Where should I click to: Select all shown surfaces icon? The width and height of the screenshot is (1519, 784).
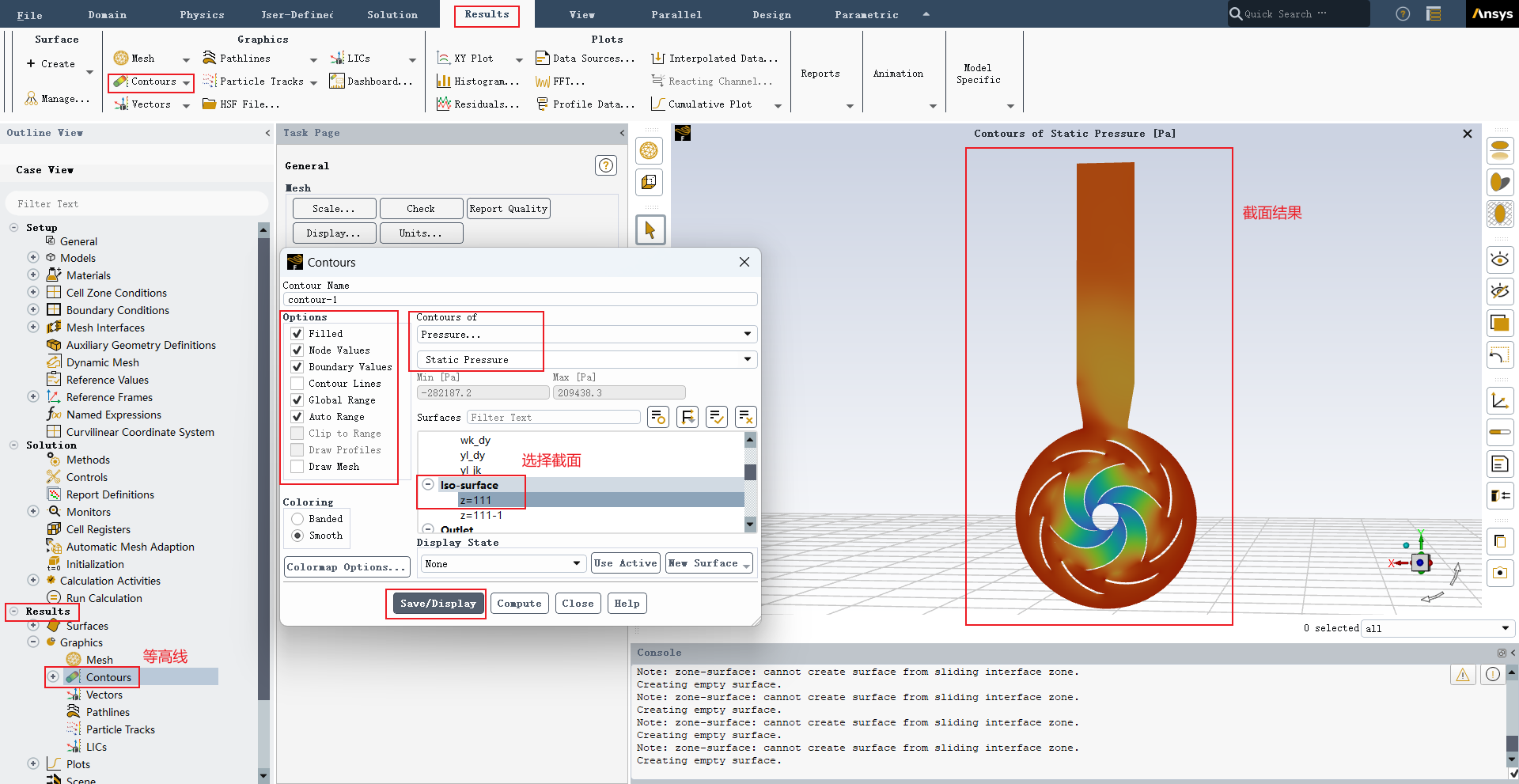tap(717, 417)
